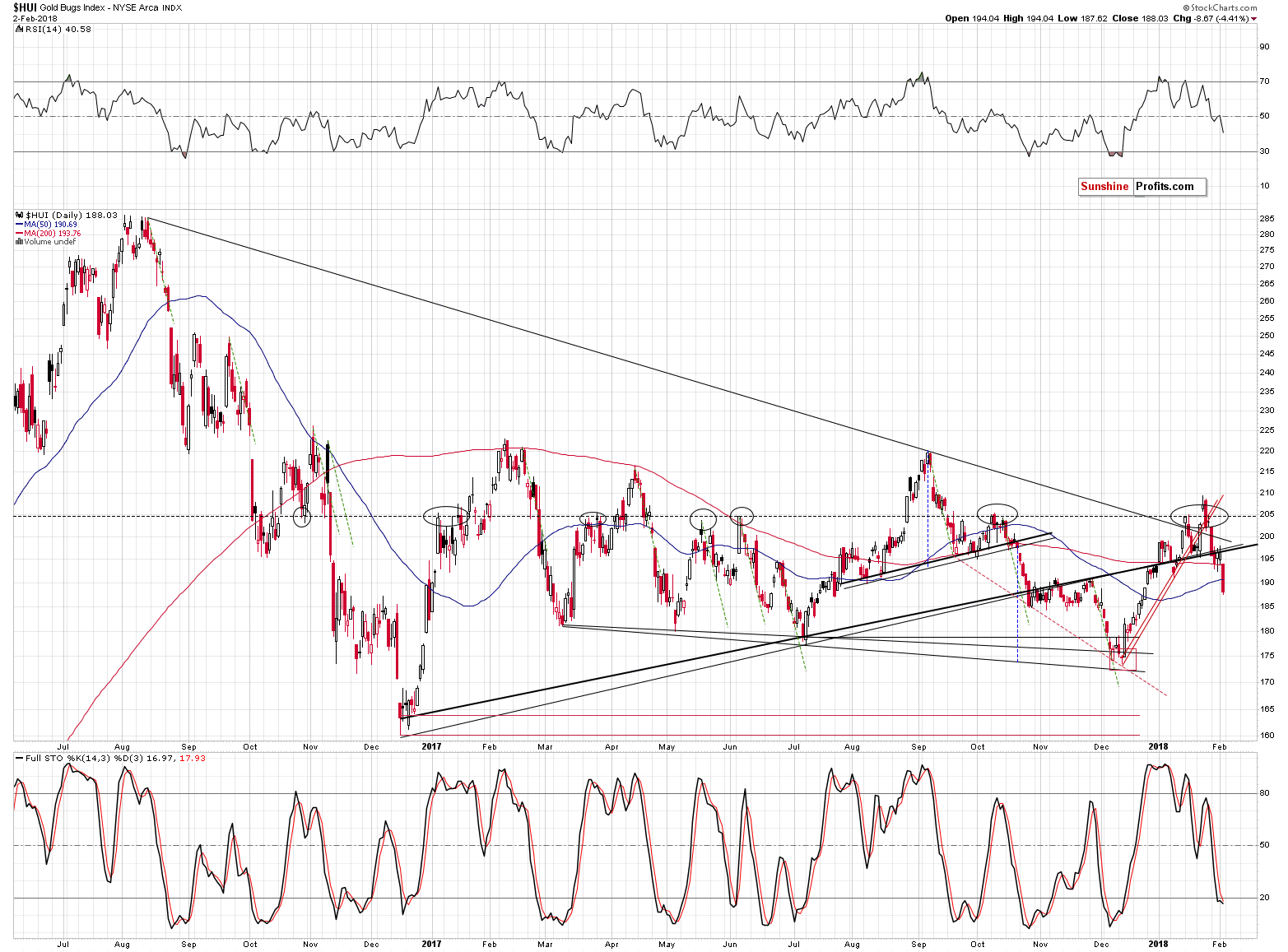Click the blue MA(50) legend line swatch
The height and width of the screenshot is (952, 1288).
pos(20,224)
